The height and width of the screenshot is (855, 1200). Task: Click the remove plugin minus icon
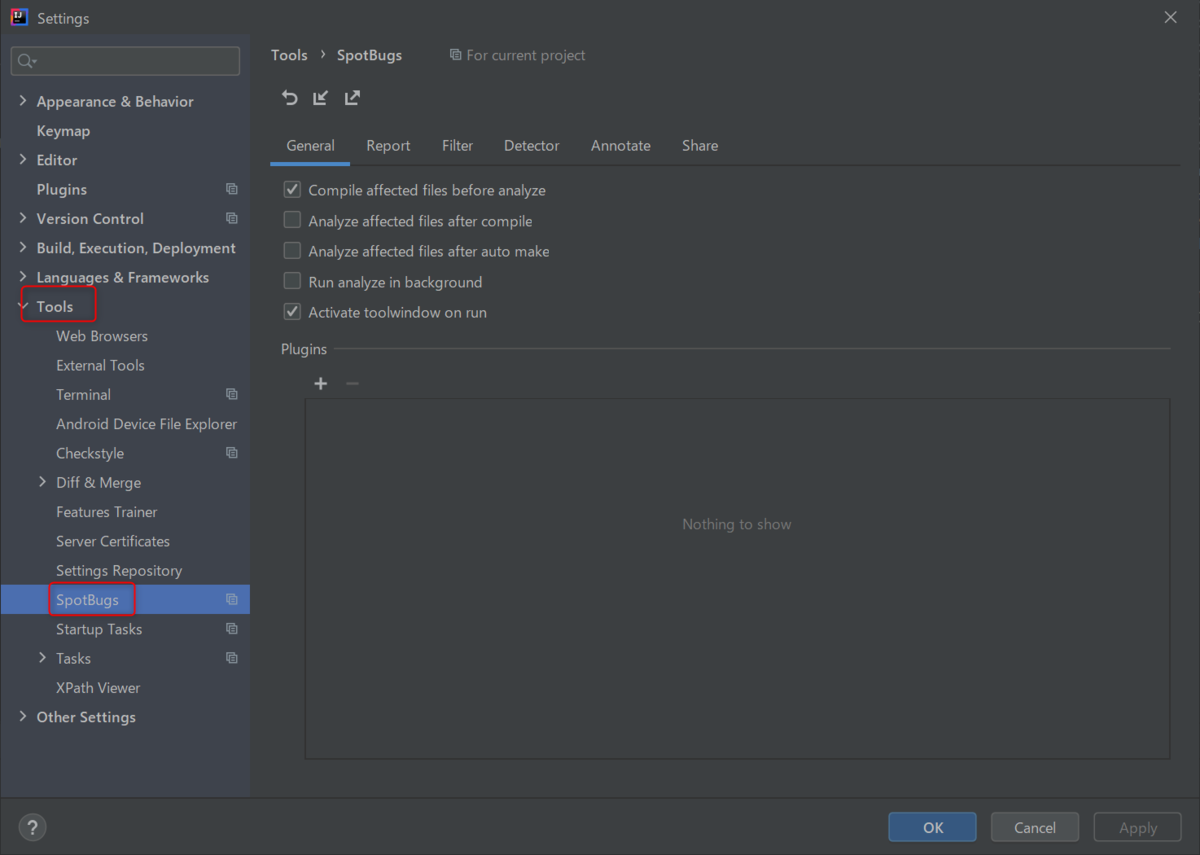tap(351, 383)
